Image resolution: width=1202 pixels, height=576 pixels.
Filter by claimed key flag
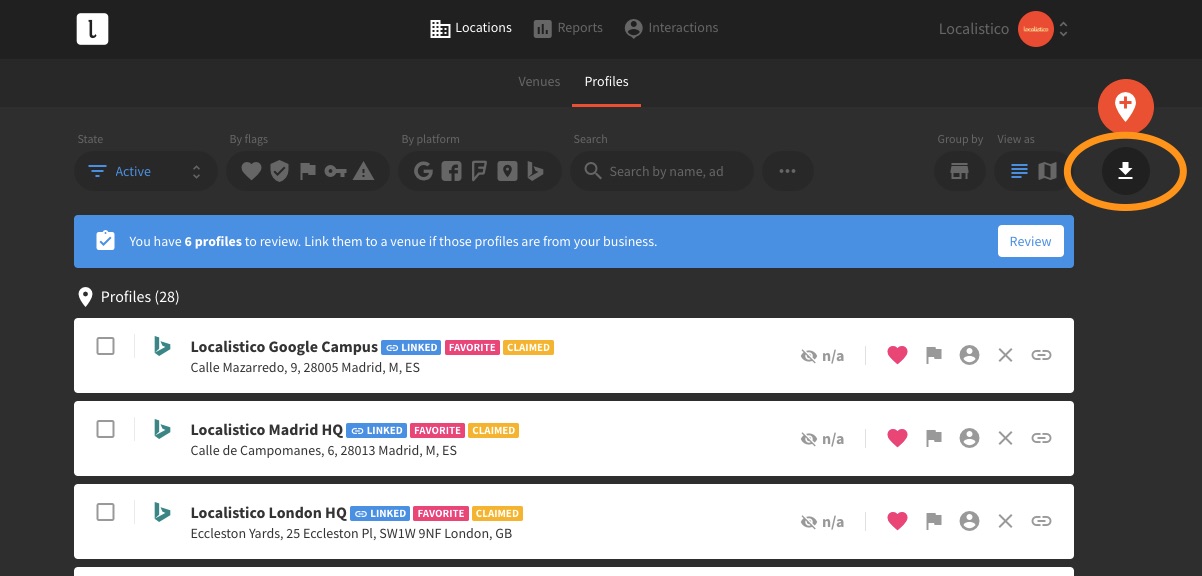point(335,172)
